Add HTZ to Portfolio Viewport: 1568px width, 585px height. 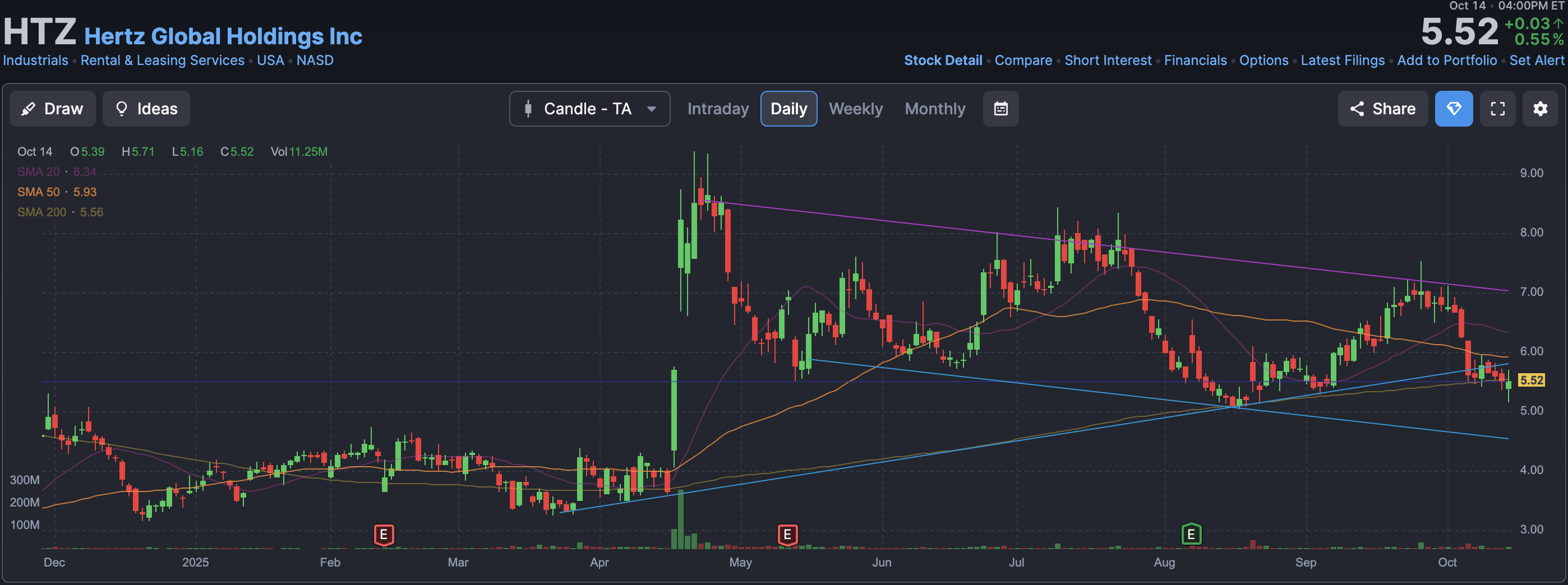click(1447, 60)
